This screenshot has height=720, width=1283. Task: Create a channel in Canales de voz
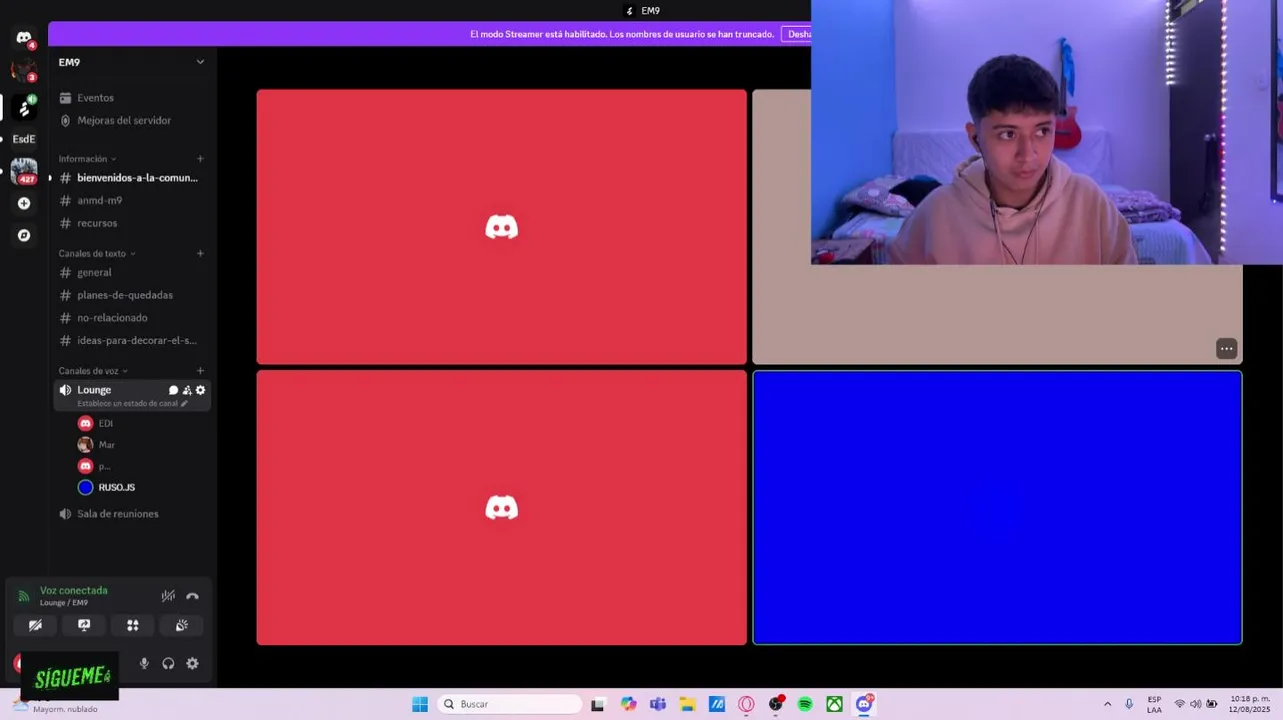[x=200, y=371]
